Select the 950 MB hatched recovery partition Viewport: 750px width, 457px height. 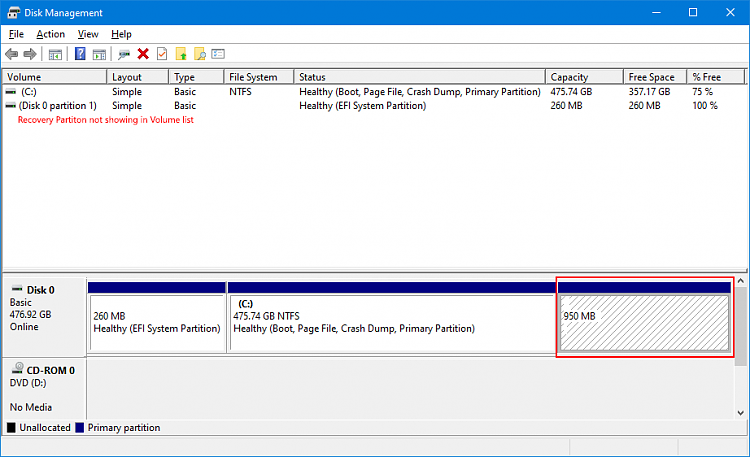(x=644, y=322)
